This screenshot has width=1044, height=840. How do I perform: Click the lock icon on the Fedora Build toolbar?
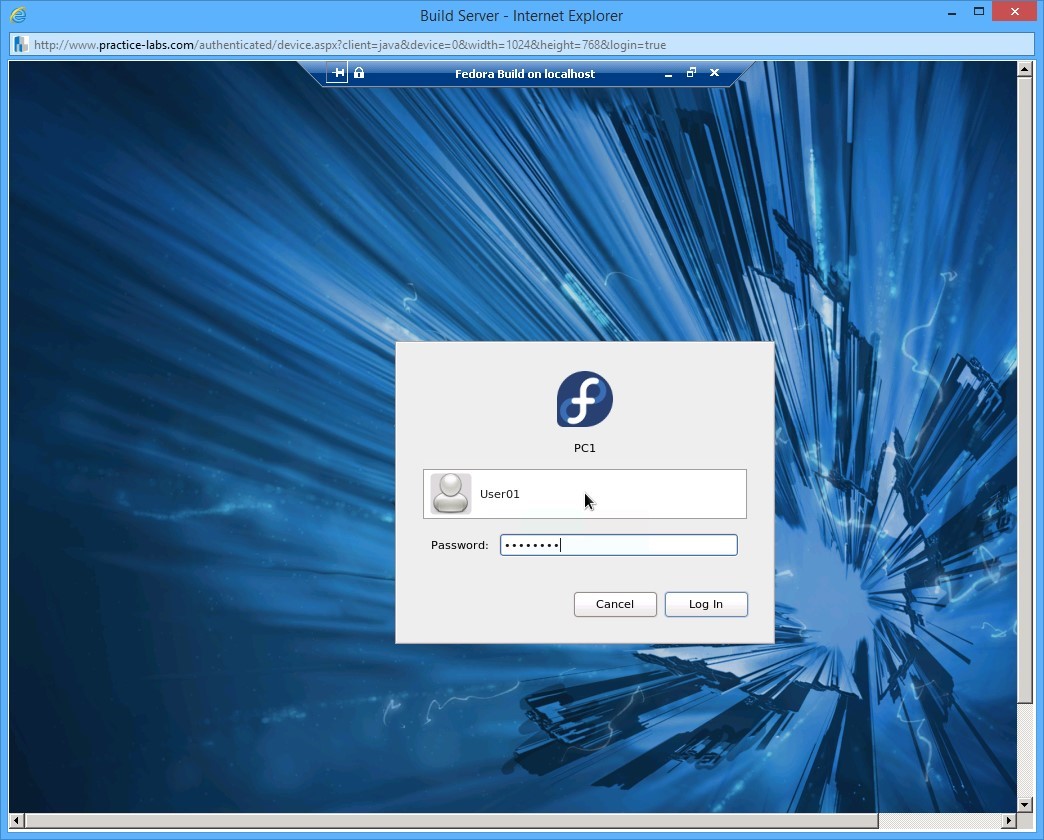pyautogui.click(x=359, y=72)
